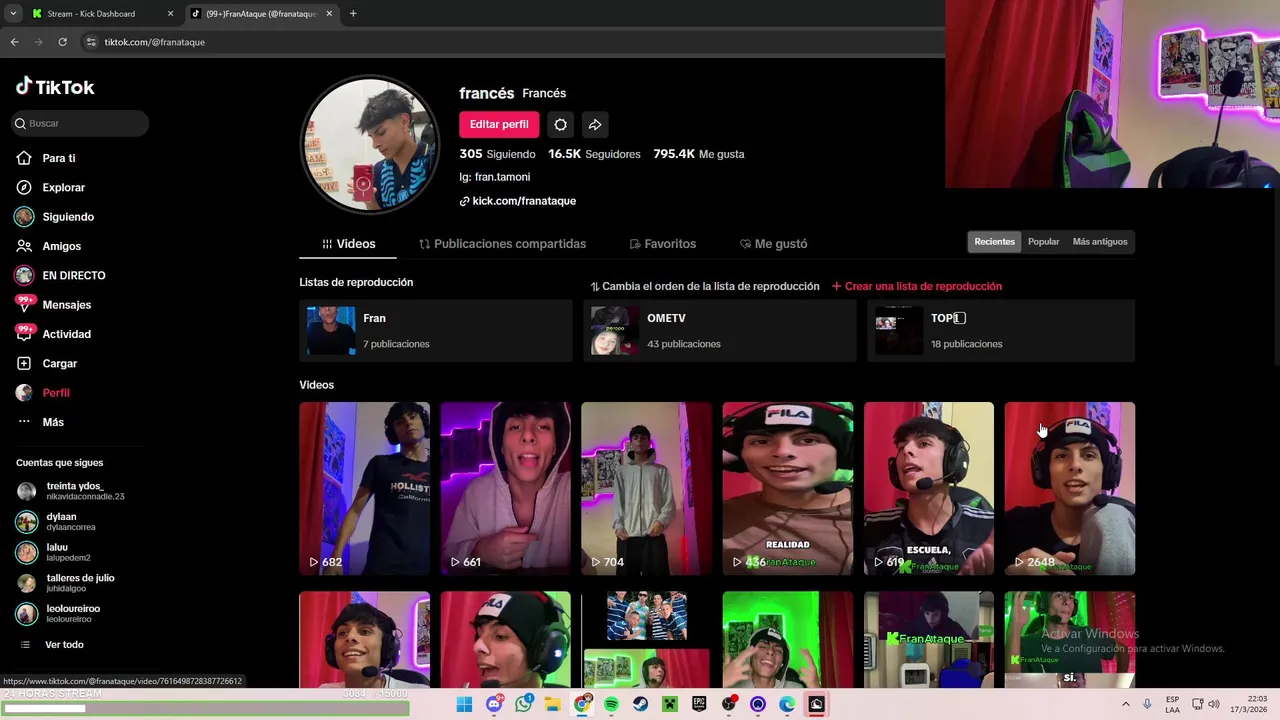Open the browser tab search dropdown
1280x720 pixels.
pyautogui.click(x=12, y=14)
